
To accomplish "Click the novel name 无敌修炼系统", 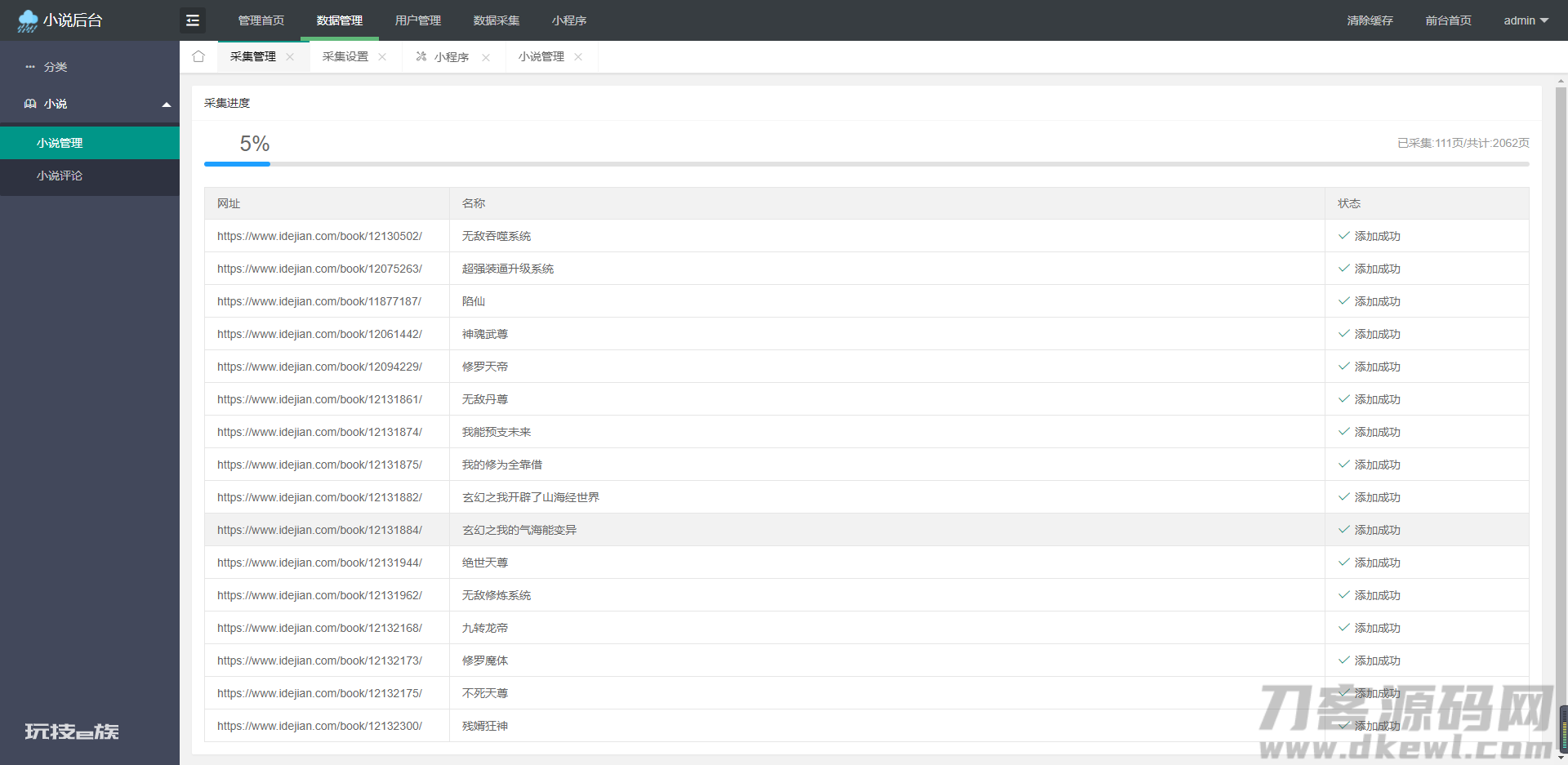I will (x=497, y=595).
